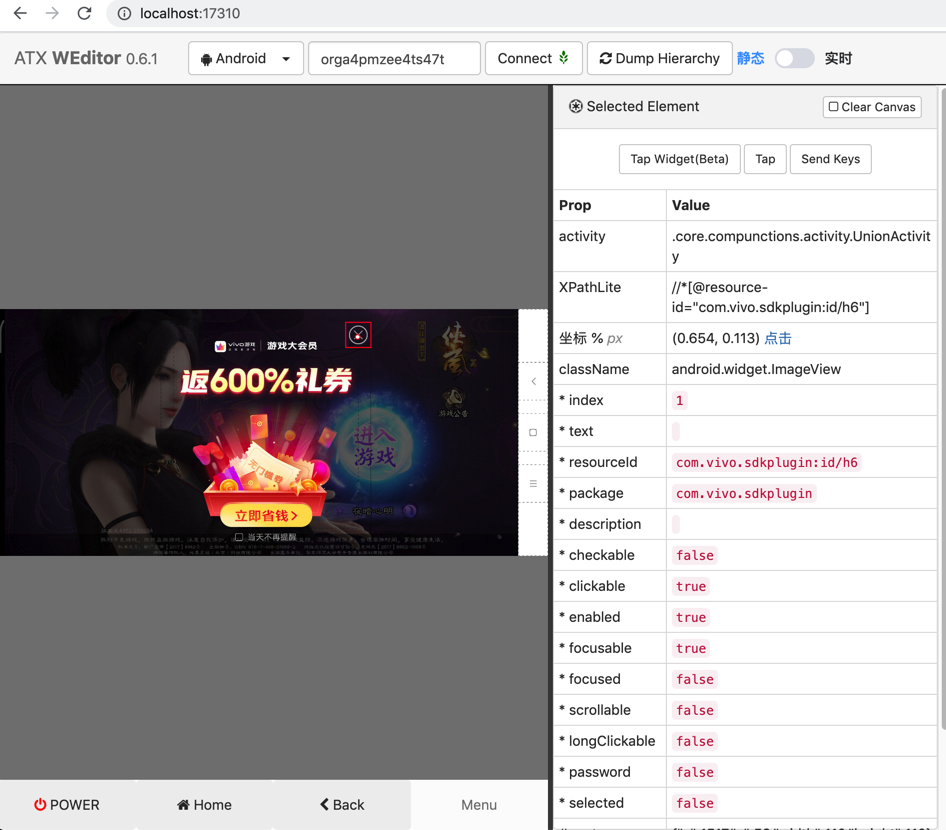Click the Connect button

coord(533,59)
